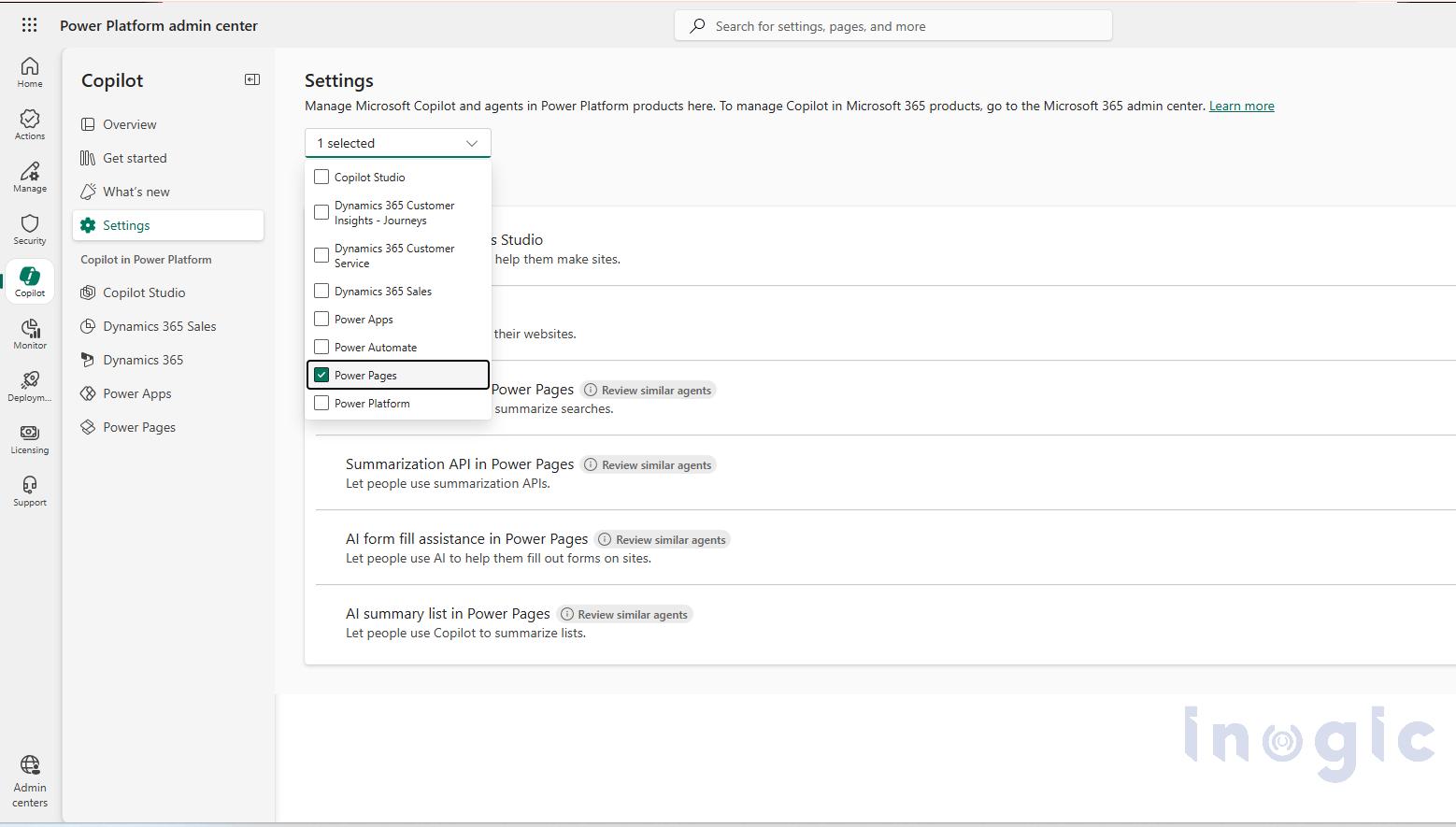This screenshot has width=1456, height=827.
Task: Follow the Learn more link
Action: (1241, 106)
